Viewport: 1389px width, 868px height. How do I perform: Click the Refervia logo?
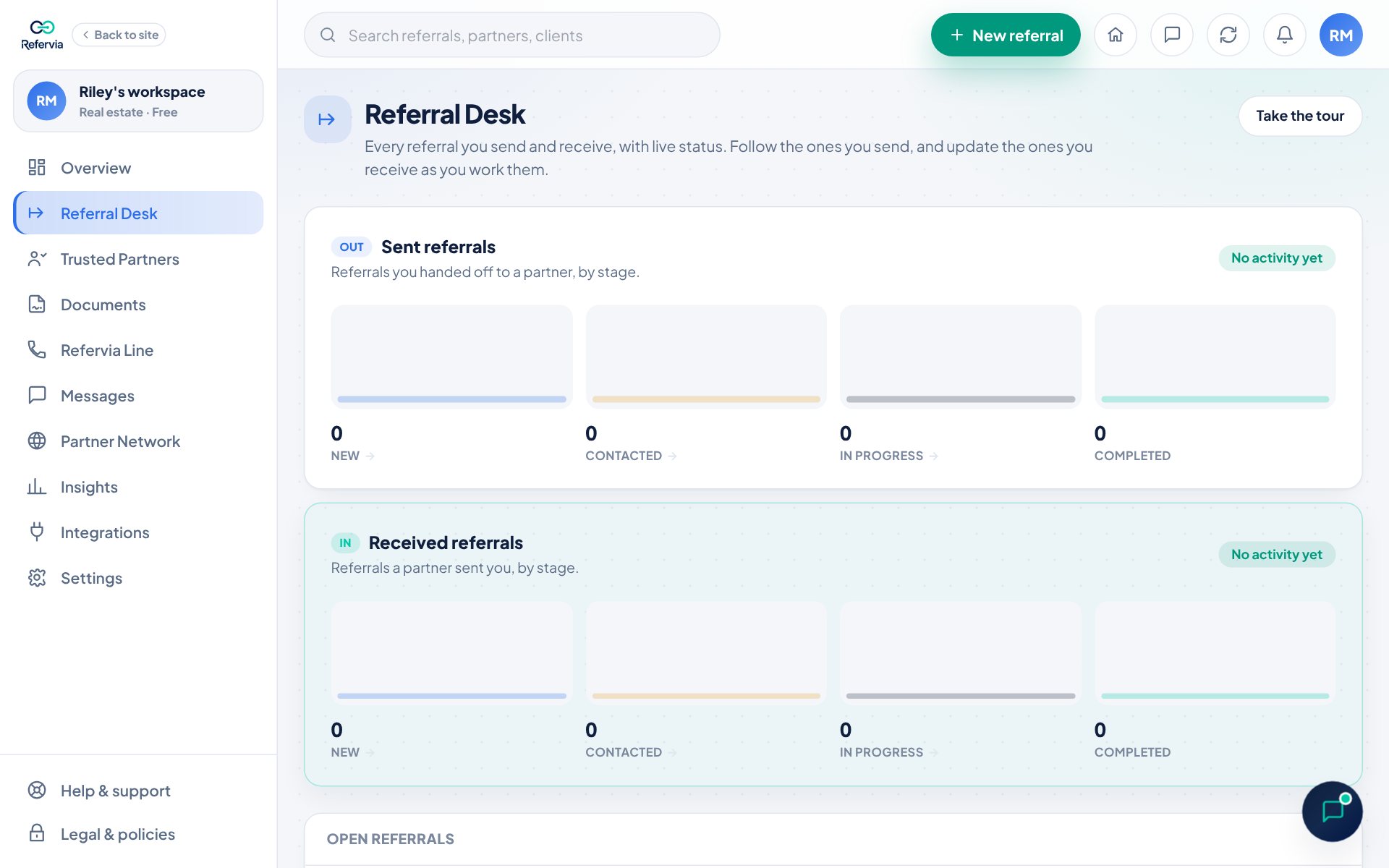click(42, 35)
